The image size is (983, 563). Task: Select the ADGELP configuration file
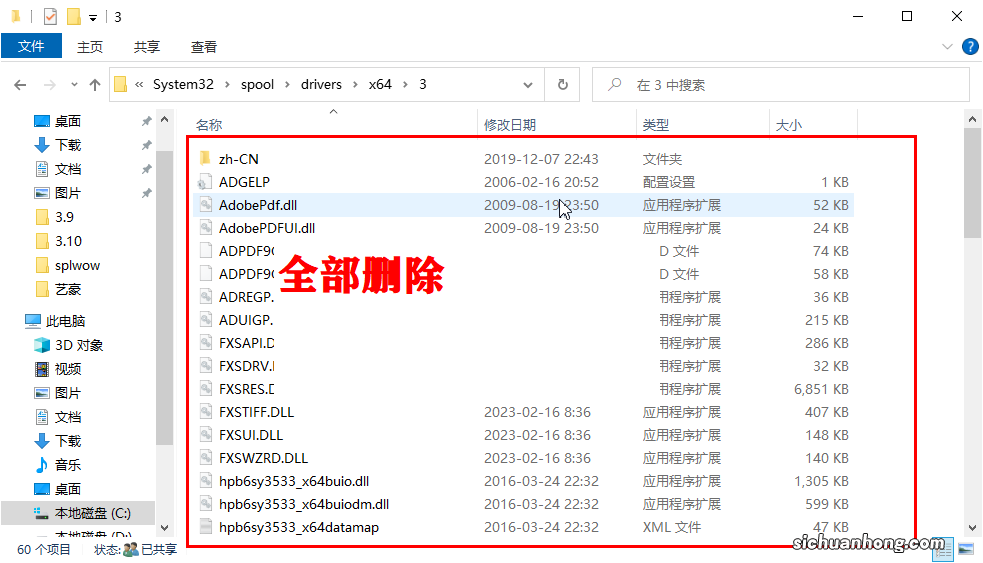(x=523, y=182)
